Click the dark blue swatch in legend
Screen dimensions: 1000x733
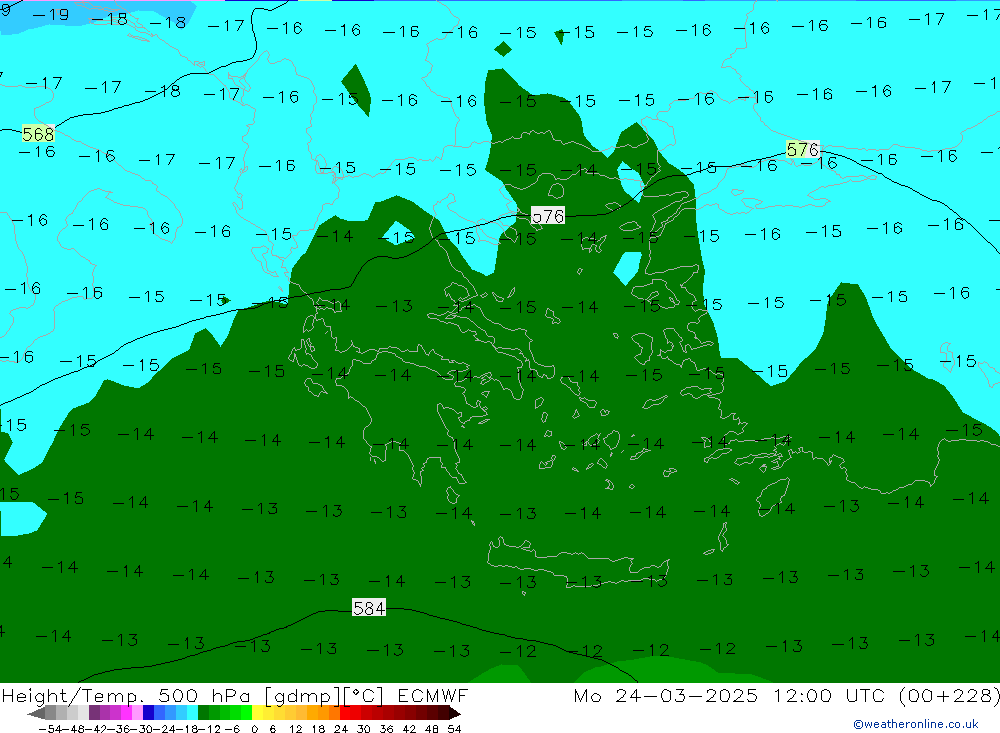click(148, 713)
